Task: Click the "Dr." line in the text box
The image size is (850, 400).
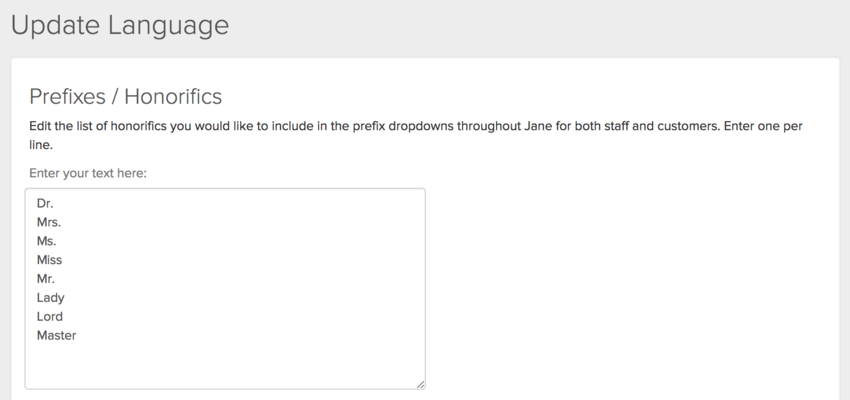Action: click(45, 203)
